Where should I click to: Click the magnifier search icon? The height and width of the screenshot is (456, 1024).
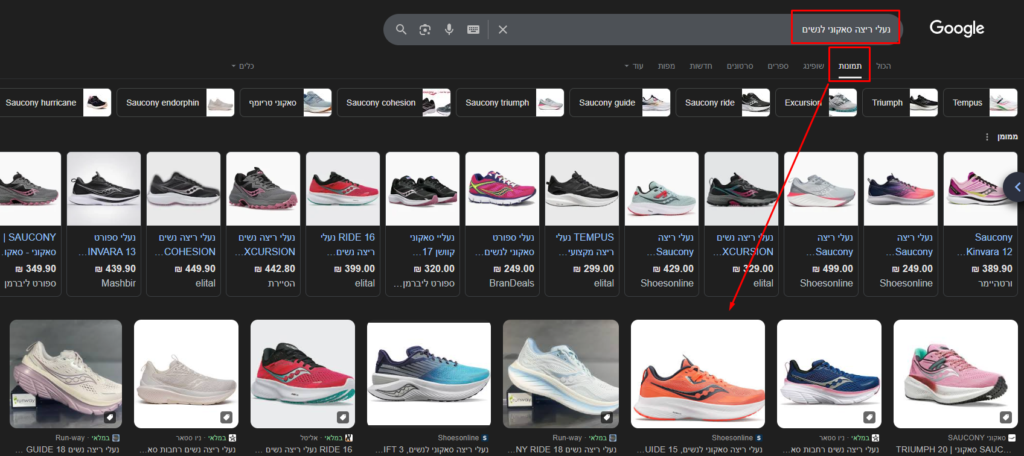[401, 30]
